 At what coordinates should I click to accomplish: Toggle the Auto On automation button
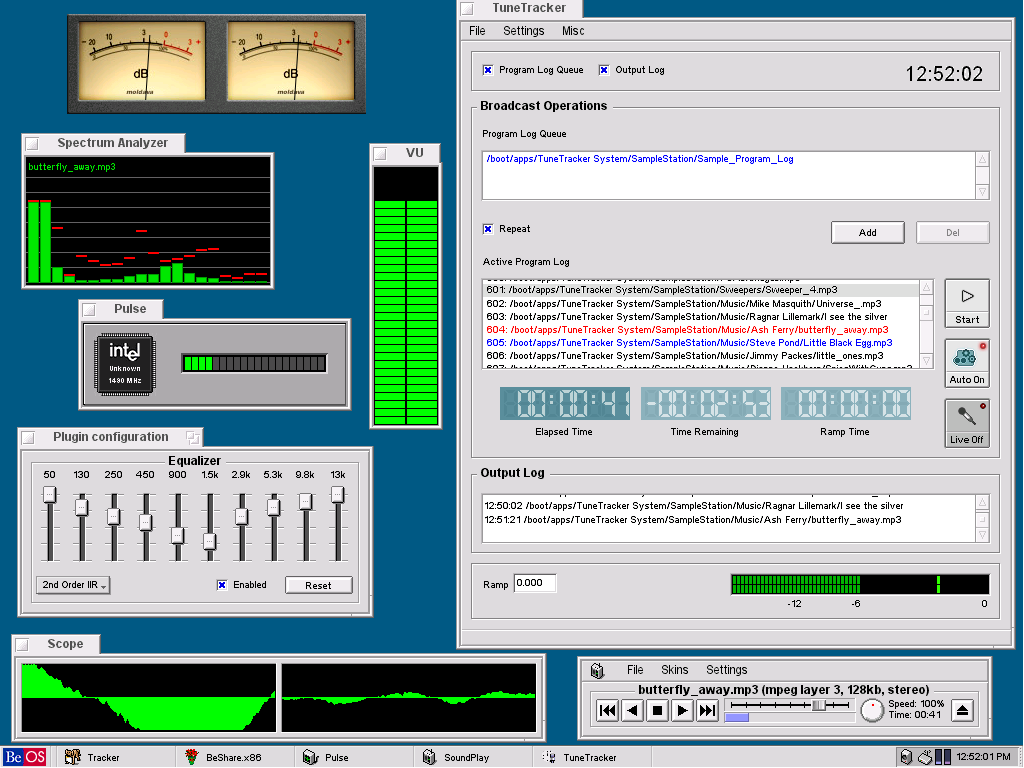pos(967,363)
